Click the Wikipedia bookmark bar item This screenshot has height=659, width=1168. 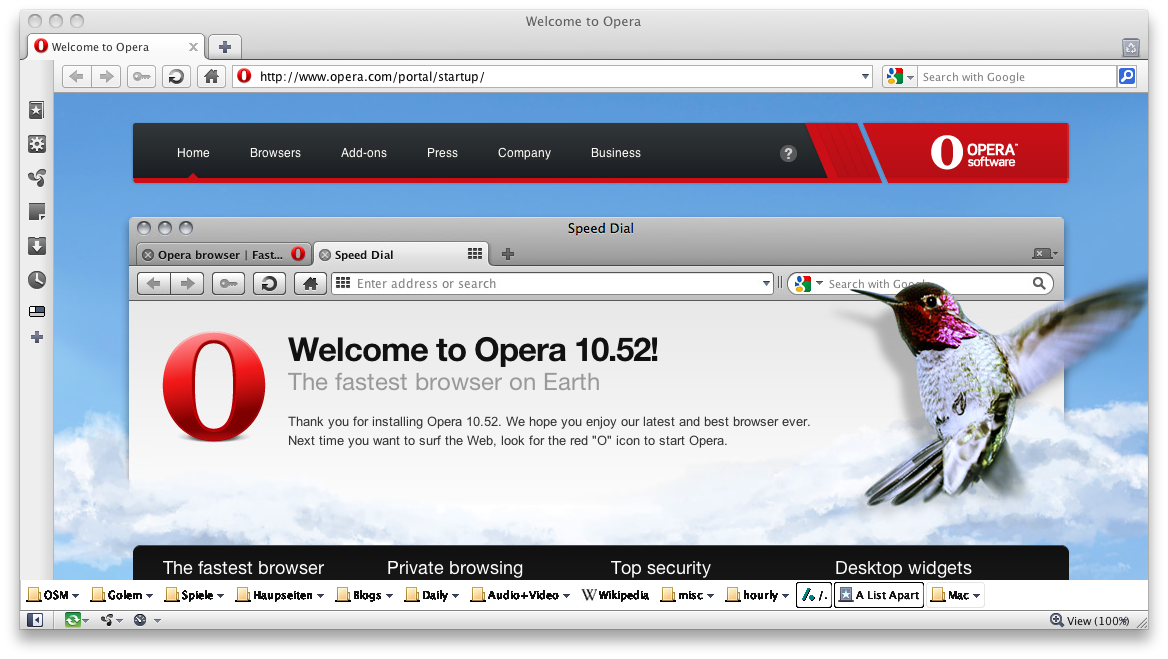pyautogui.click(x=615, y=594)
